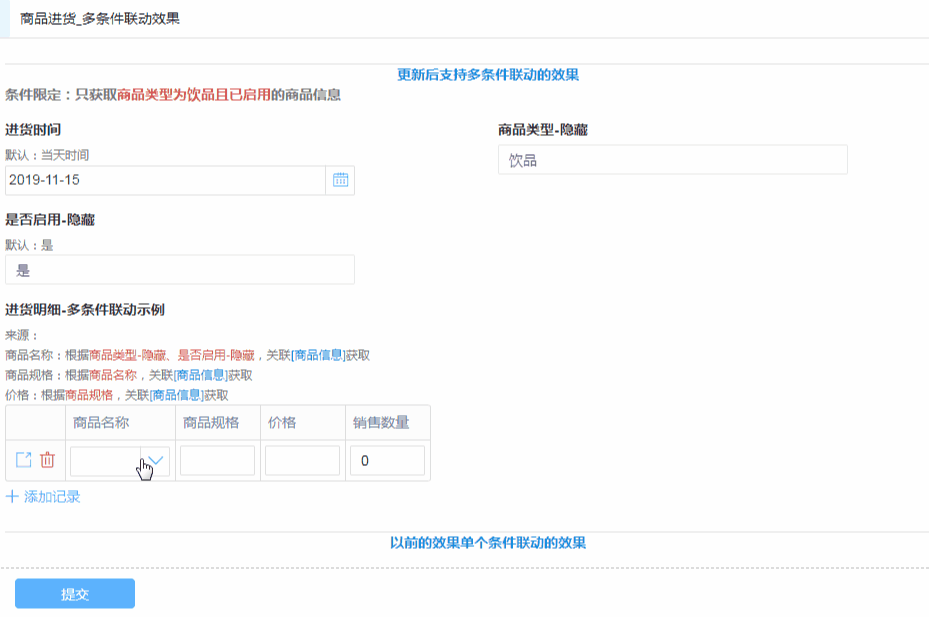Click the 是否启用 field containing 是
929x617 pixels.
point(180,270)
